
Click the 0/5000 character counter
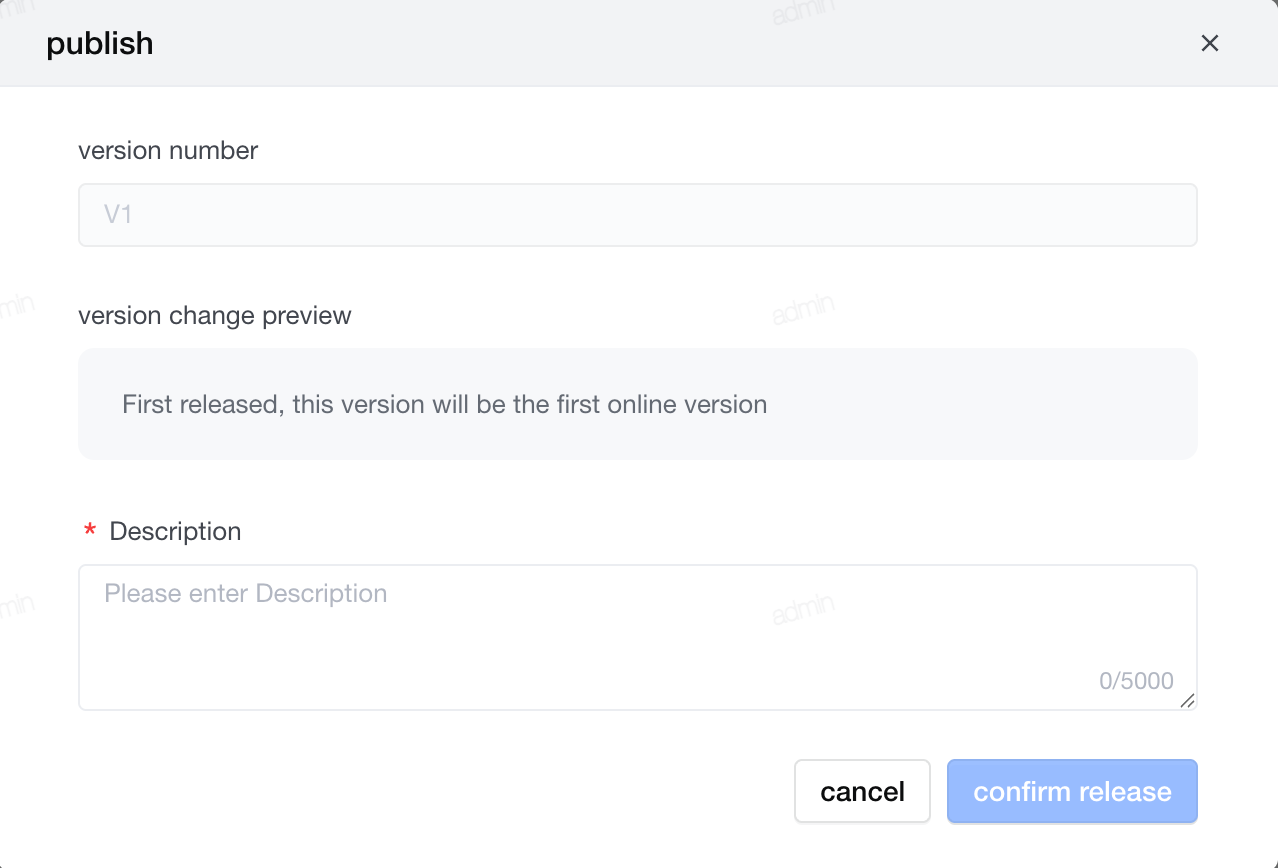tap(1136, 681)
